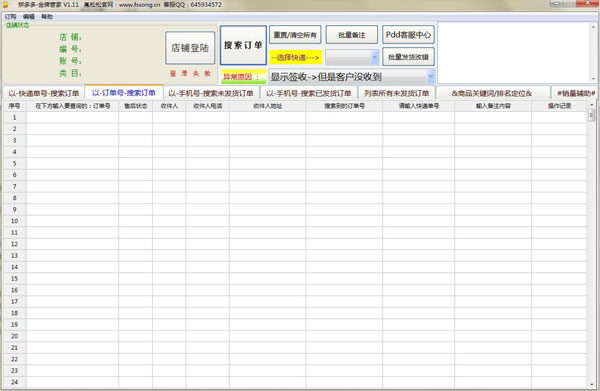The image size is (600, 391).
Task: Click the 序号 column header
Action: (15, 106)
